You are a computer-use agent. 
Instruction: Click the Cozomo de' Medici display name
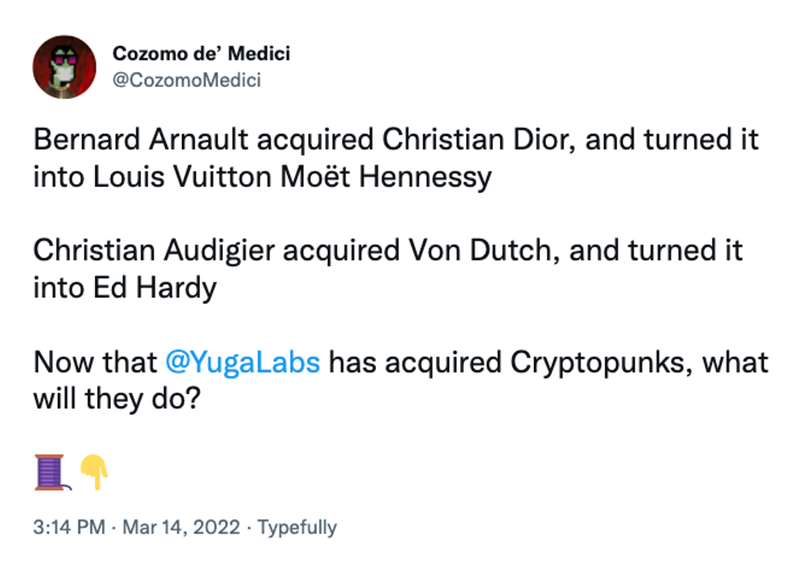pos(201,53)
